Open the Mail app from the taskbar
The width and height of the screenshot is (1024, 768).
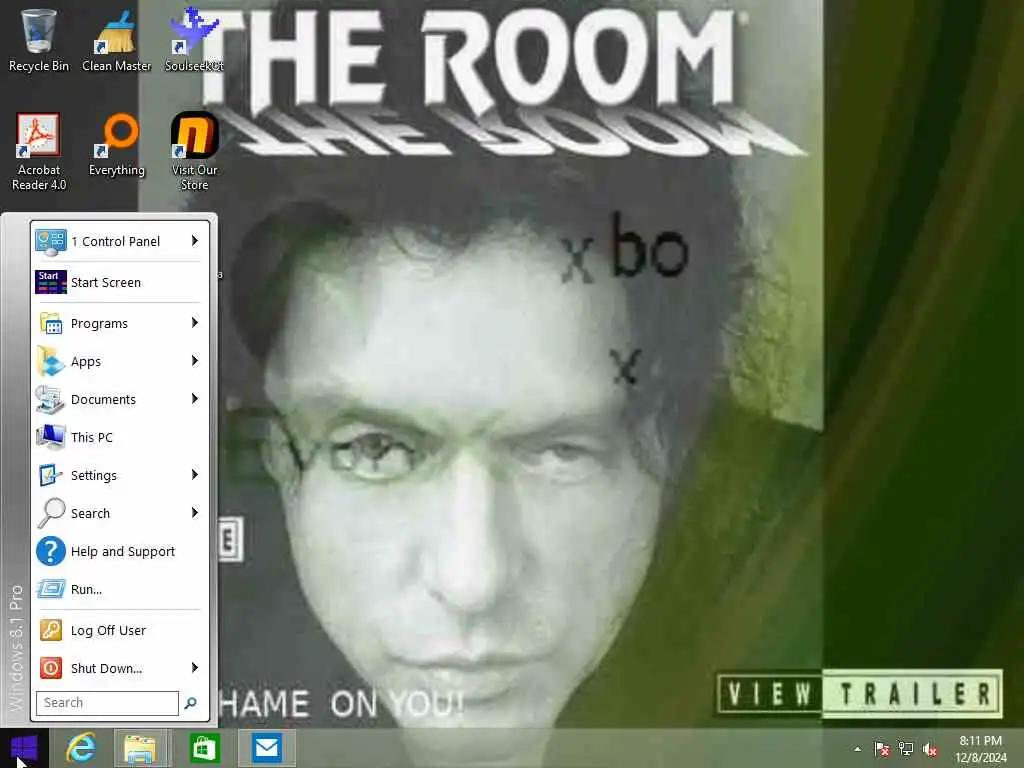point(266,748)
